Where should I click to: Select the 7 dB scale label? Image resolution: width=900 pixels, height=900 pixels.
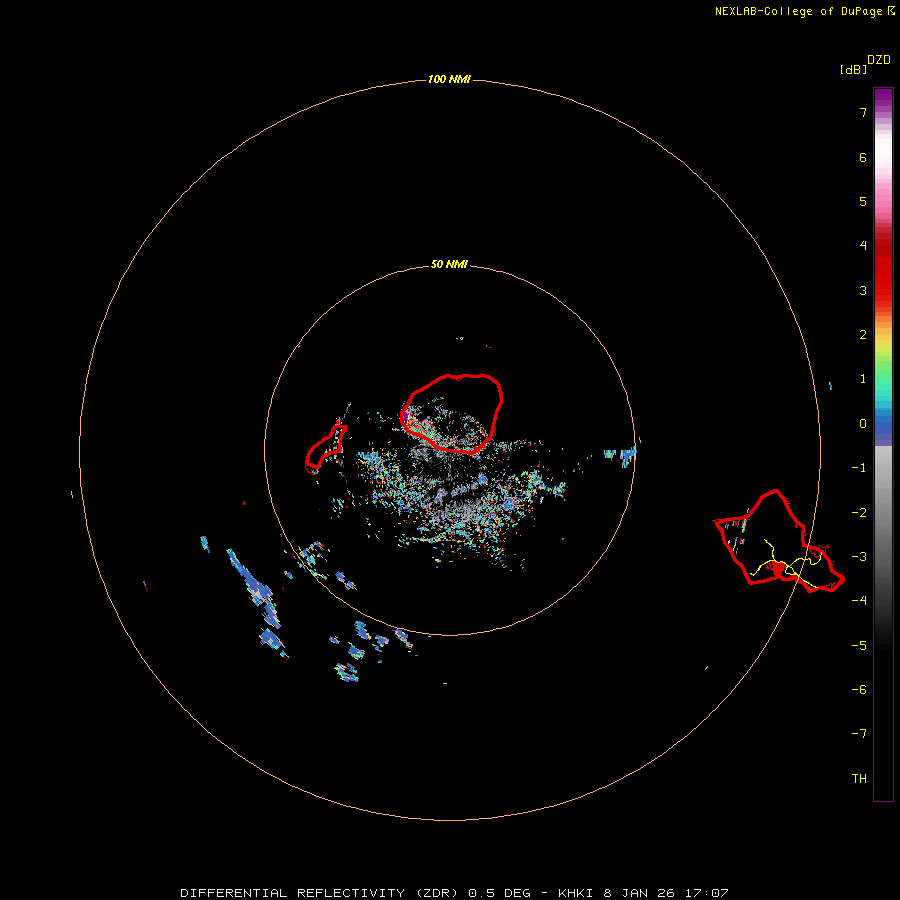(x=863, y=112)
